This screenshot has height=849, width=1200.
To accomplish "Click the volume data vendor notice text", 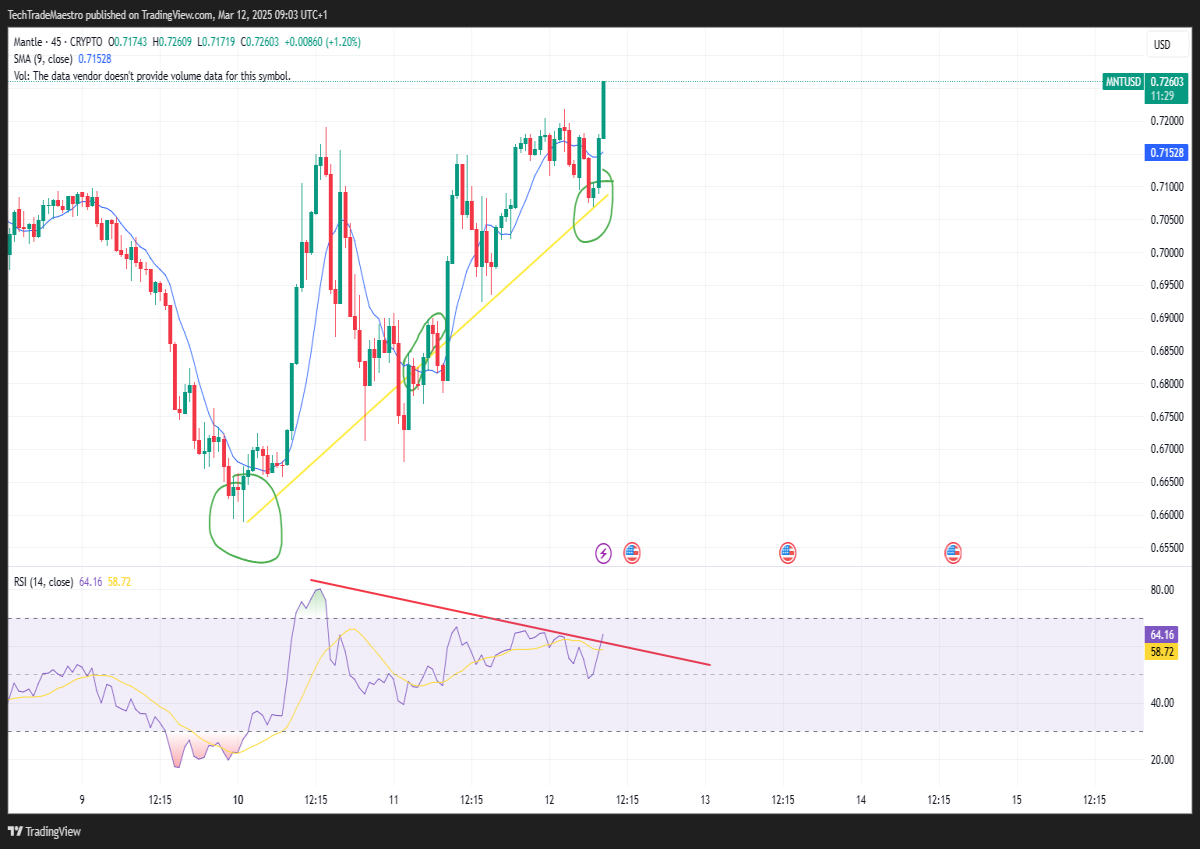I will [x=151, y=76].
